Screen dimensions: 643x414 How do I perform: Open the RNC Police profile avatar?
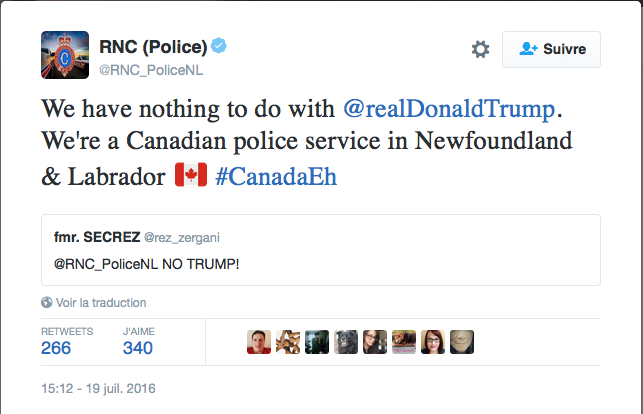tap(64, 55)
